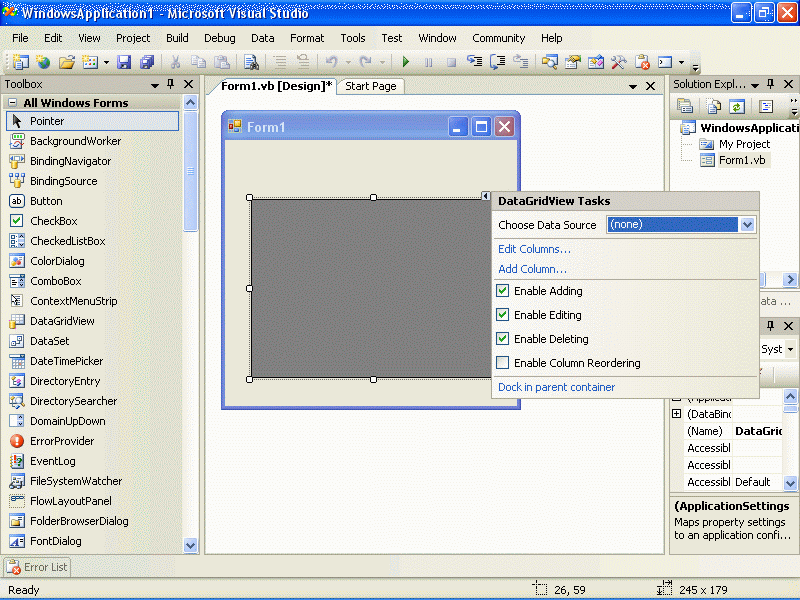Viewport: 800px width, 600px height.
Task: Switch to the Start Page tab
Action: click(x=371, y=86)
